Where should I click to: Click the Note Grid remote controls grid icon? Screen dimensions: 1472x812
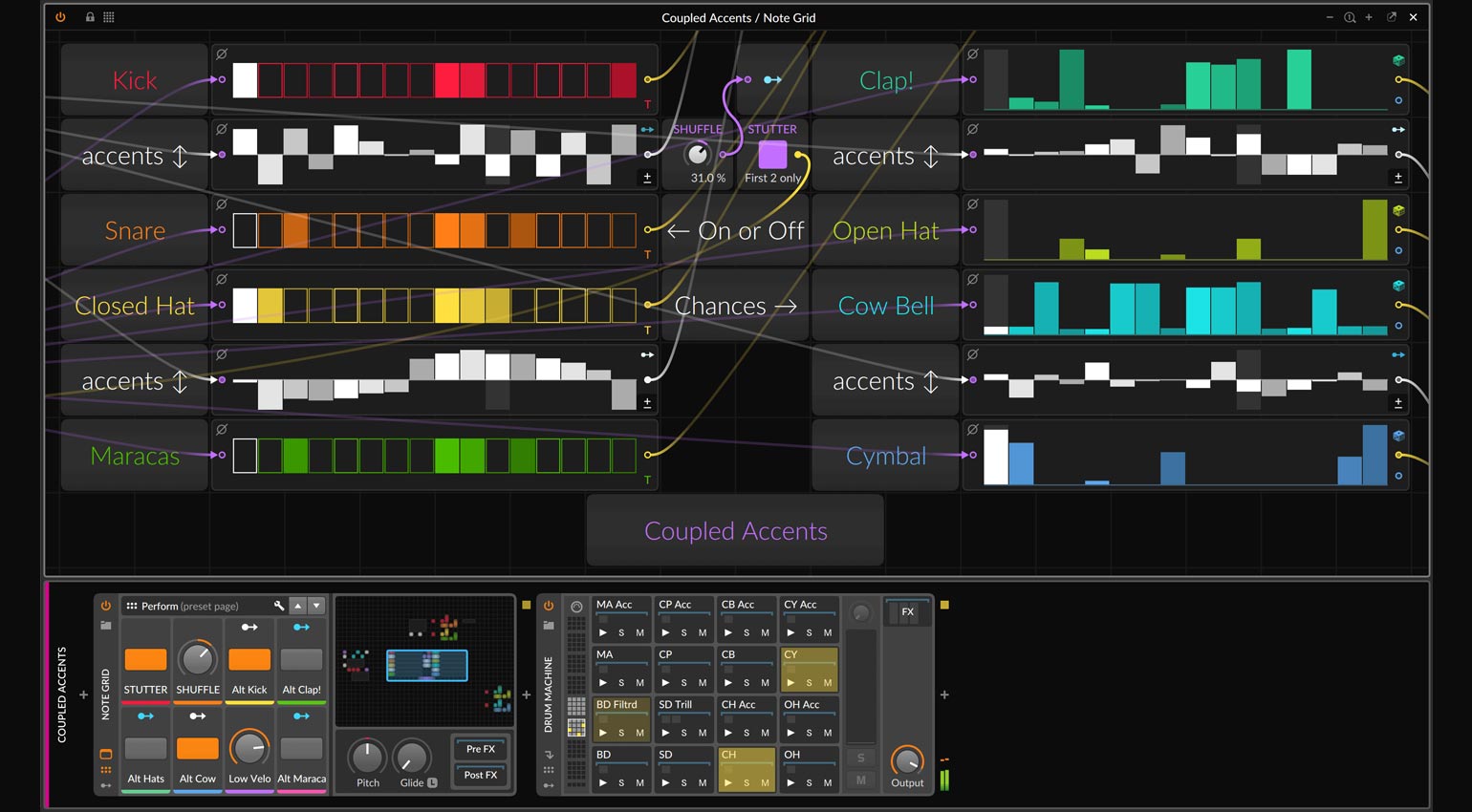pos(106,770)
